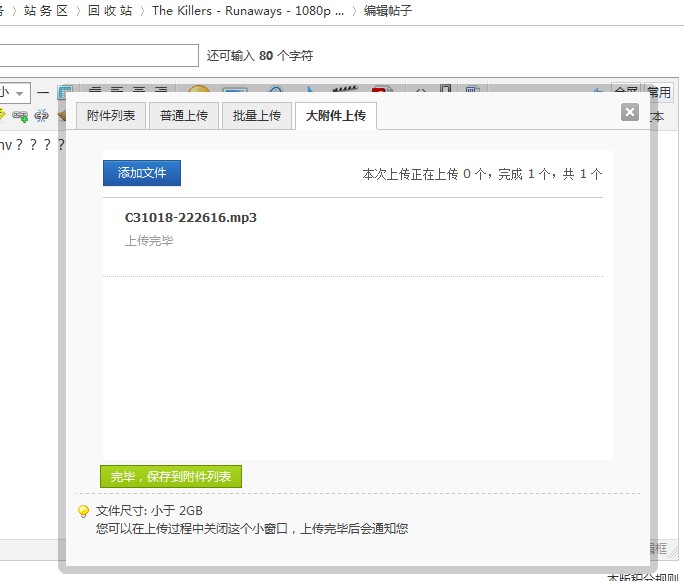Open the 普通上传 tab
This screenshot has width=684, height=581.
click(x=184, y=116)
